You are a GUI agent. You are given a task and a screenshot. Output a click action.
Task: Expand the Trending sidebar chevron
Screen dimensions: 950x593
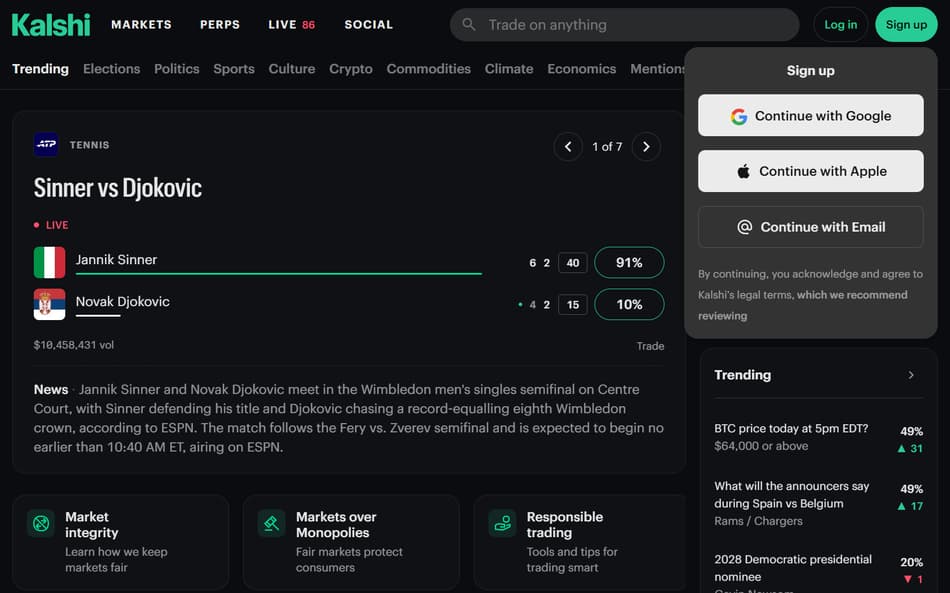point(911,375)
